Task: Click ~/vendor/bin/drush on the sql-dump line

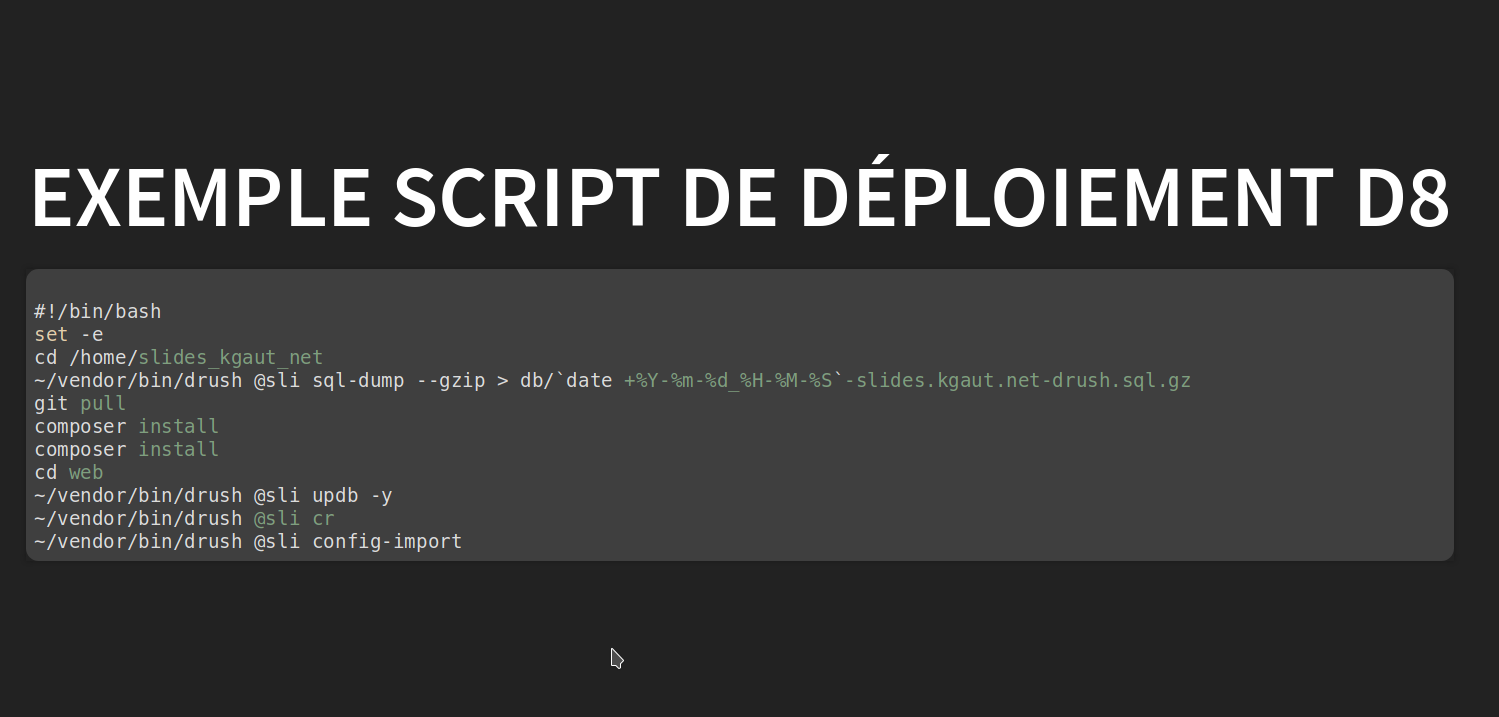Action: (138, 381)
